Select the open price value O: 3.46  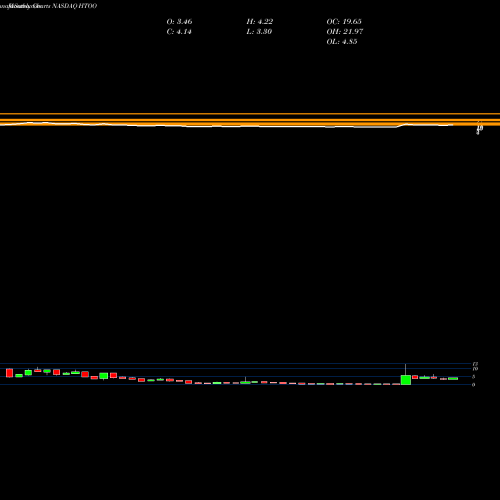(x=179, y=22)
